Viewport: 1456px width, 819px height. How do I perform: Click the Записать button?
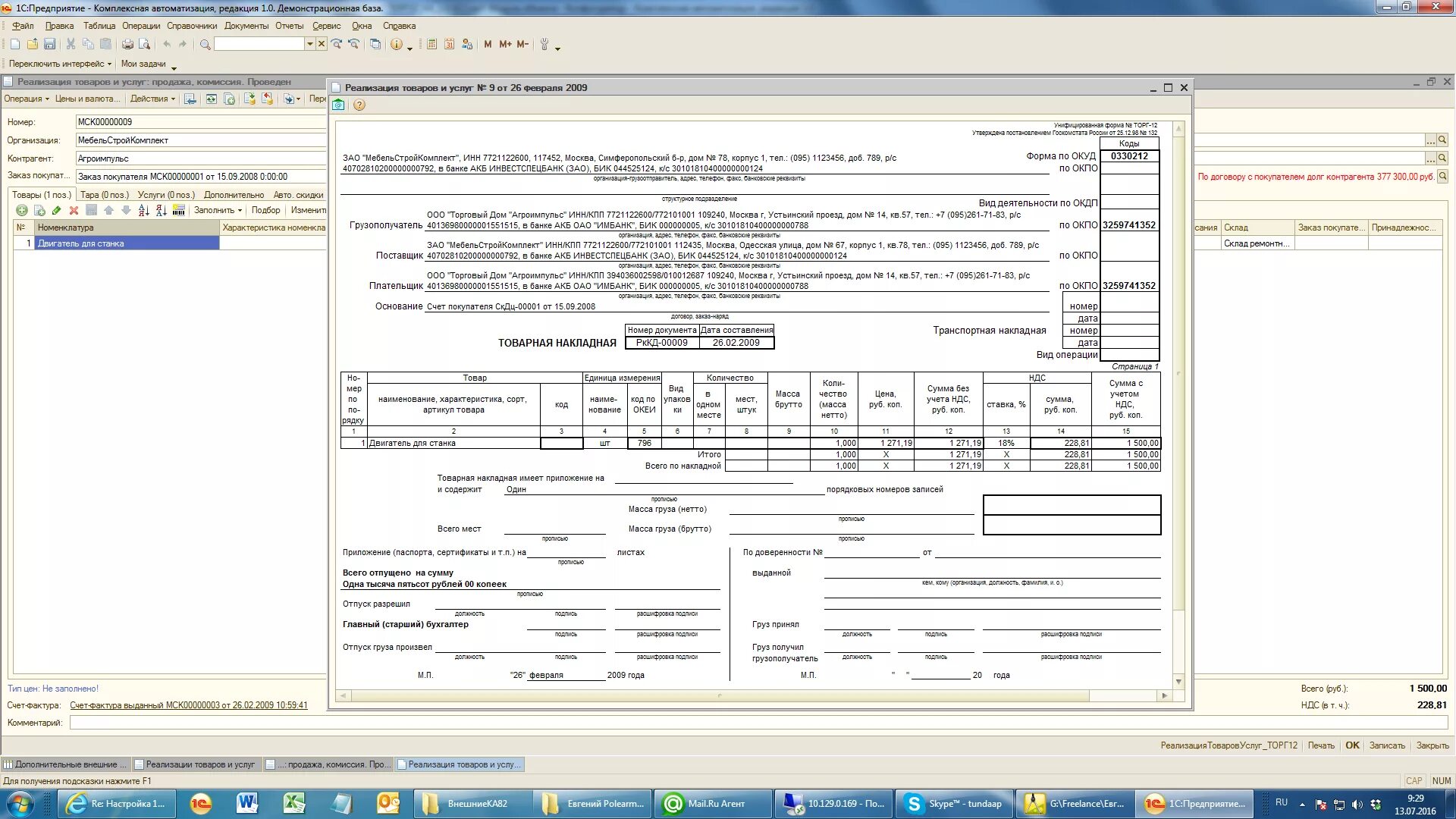coord(1387,745)
